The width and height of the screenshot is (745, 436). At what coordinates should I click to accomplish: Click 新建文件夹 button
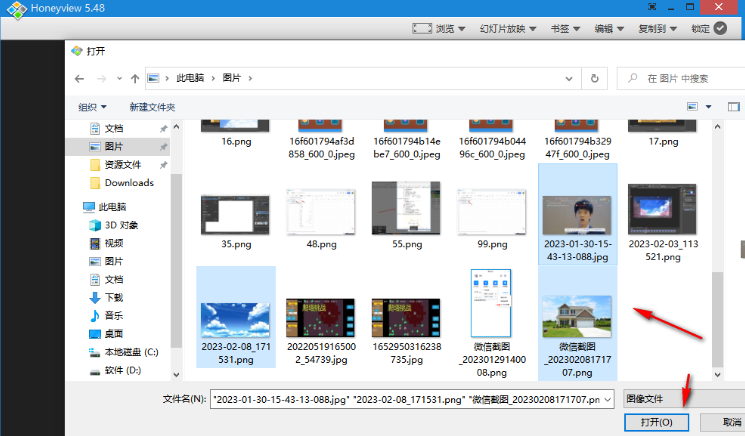point(152,107)
